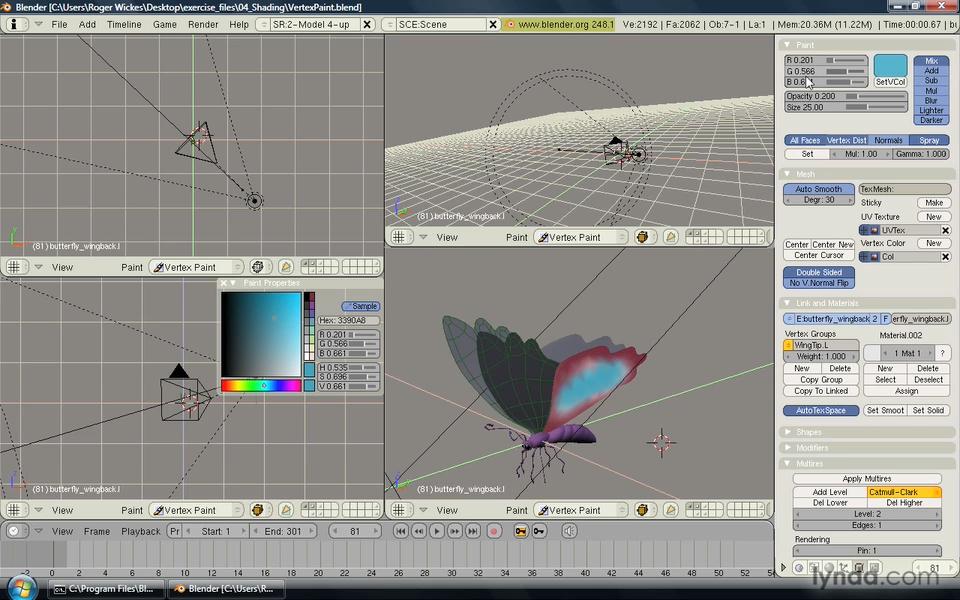Click Copy To Linked button
This screenshot has height=600, width=960.
point(821,391)
